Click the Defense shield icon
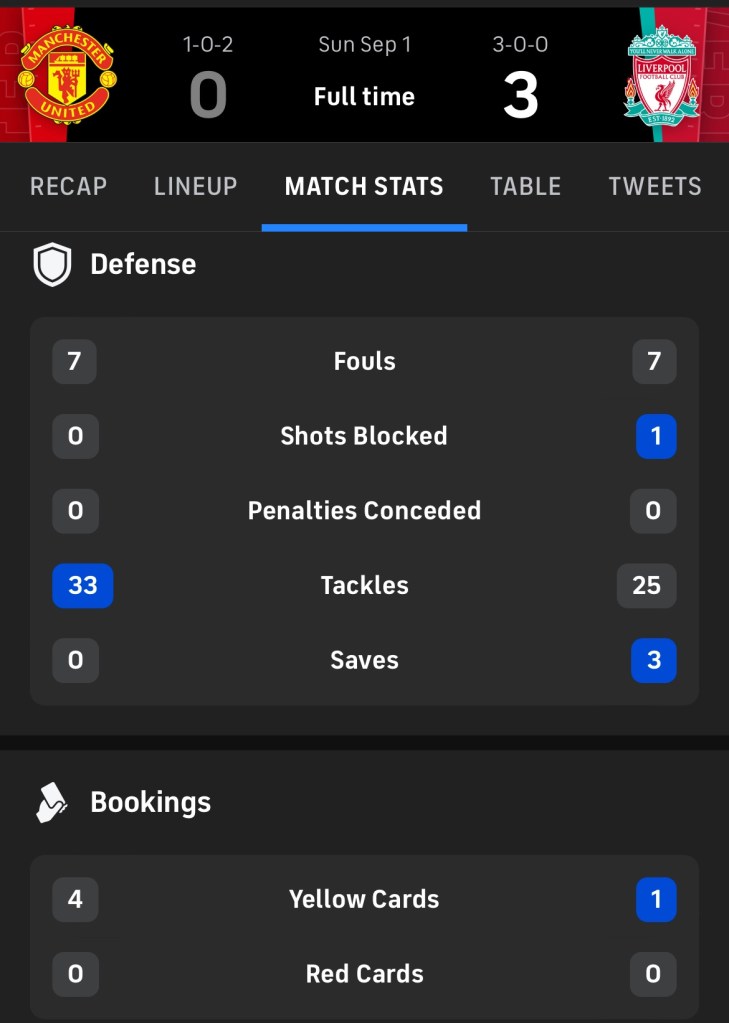 [53, 265]
